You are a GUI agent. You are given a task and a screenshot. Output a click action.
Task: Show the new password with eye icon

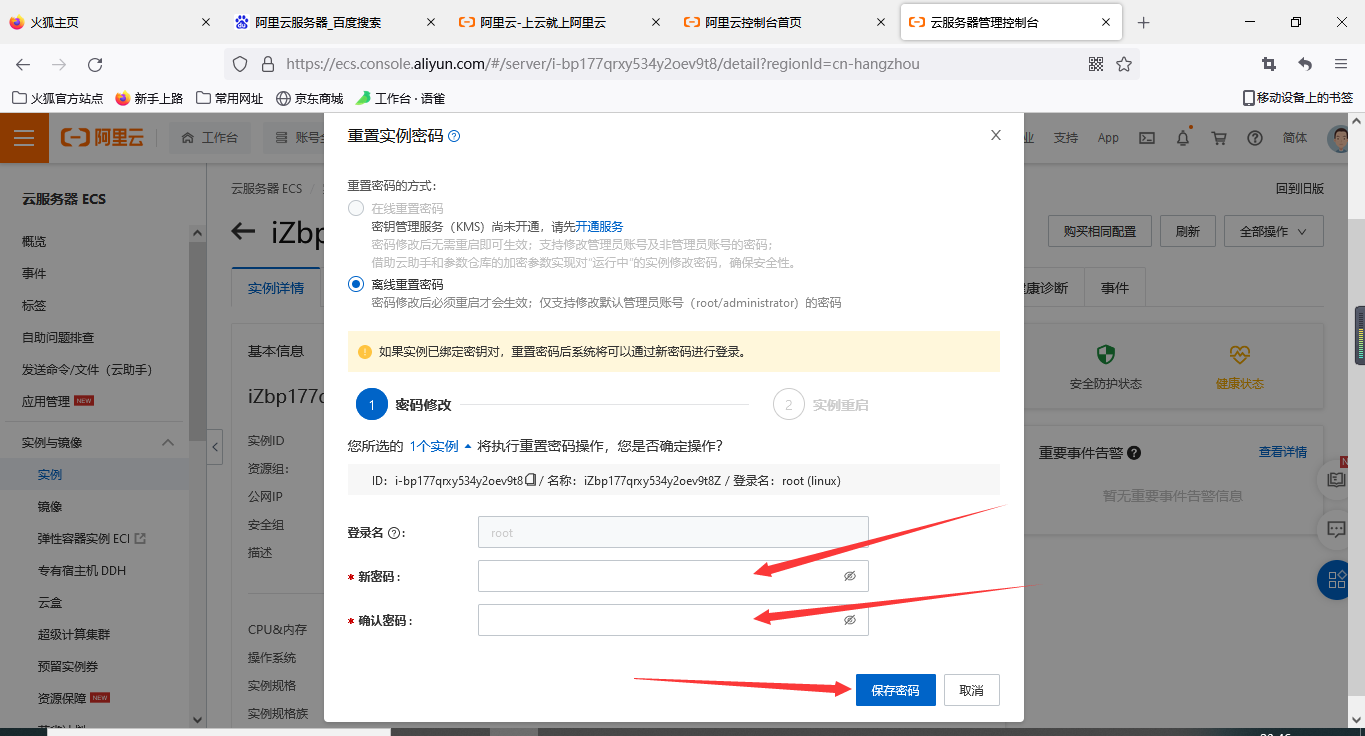click(850, 576)
